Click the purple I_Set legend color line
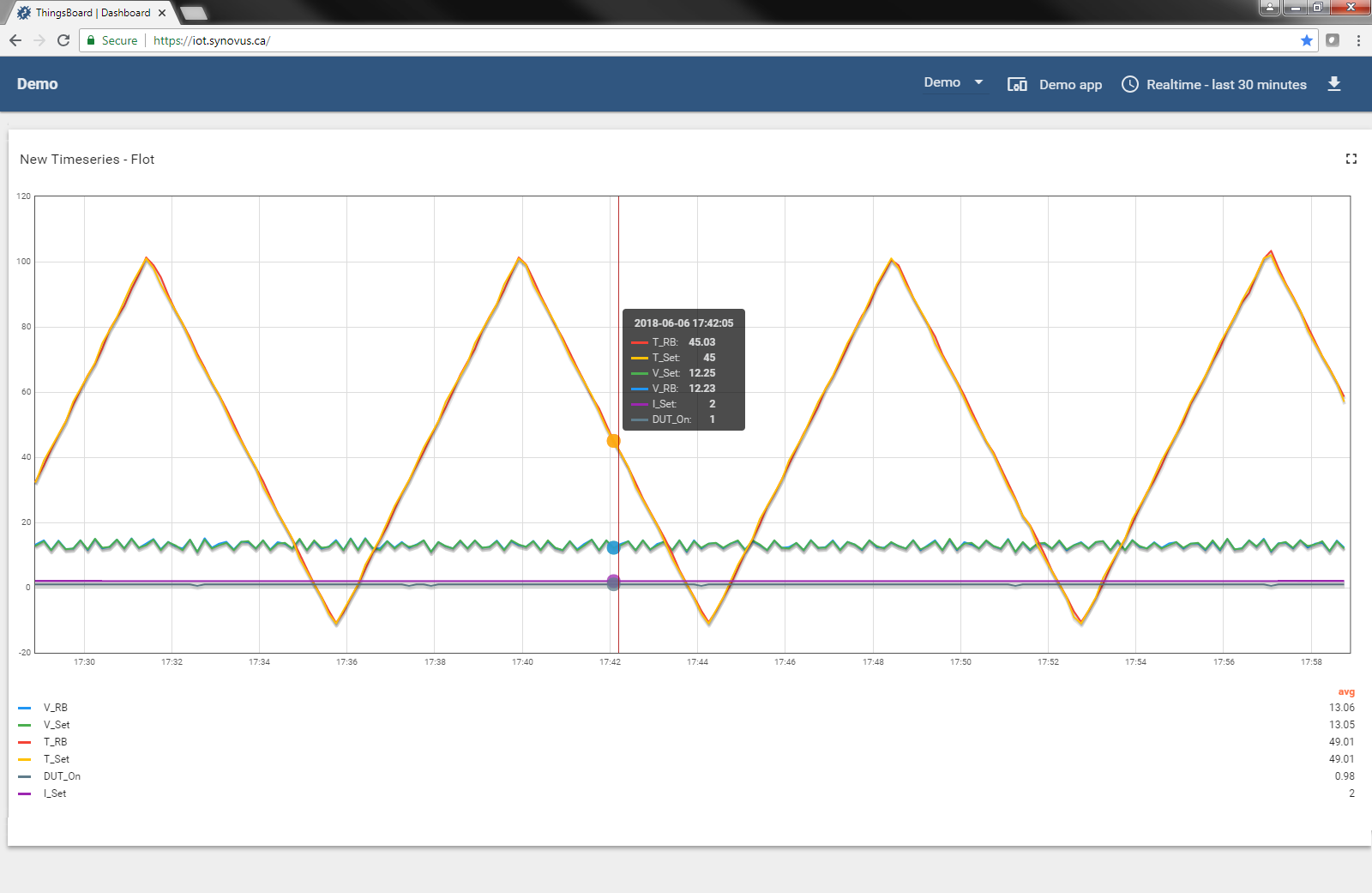The height and width of the screenshot is (893, 1372). tap(25, 793)
